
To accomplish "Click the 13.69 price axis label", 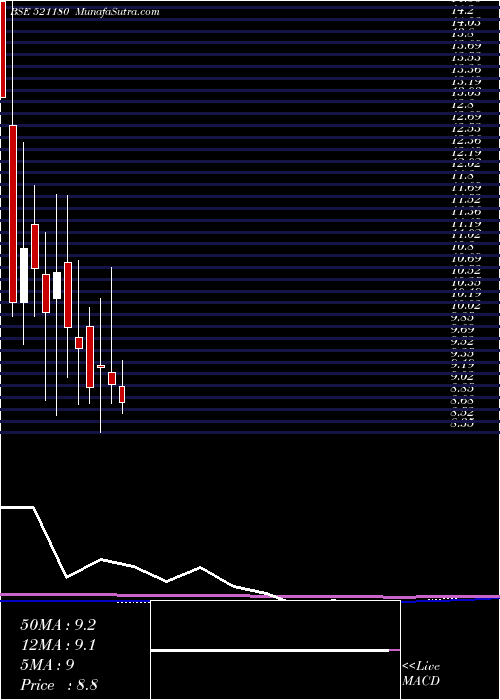I will click(x=466, y=46).
